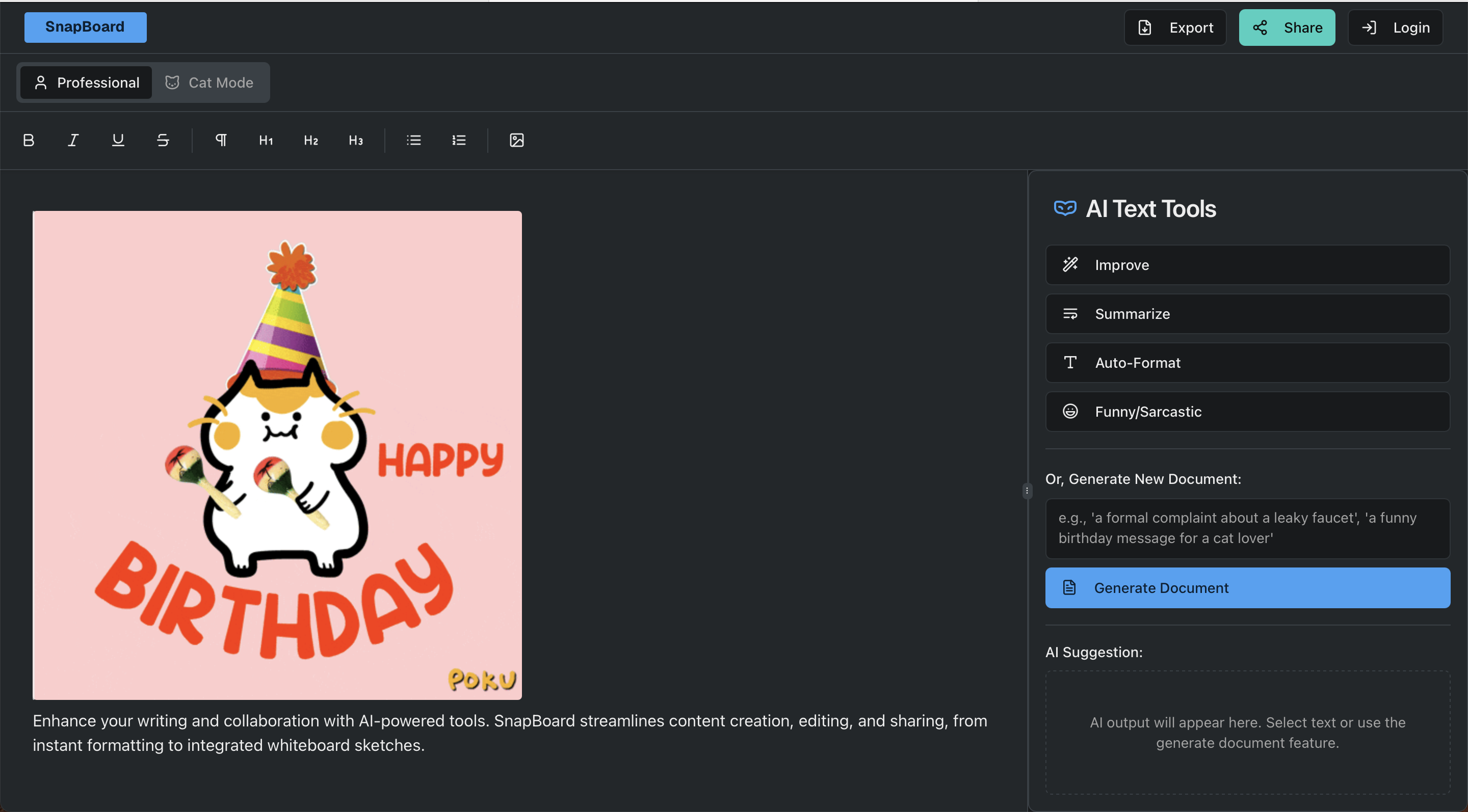Screen dimensions: 1468x812
Task: Choose the Auto-Format tool
Action: point(1247,363)
